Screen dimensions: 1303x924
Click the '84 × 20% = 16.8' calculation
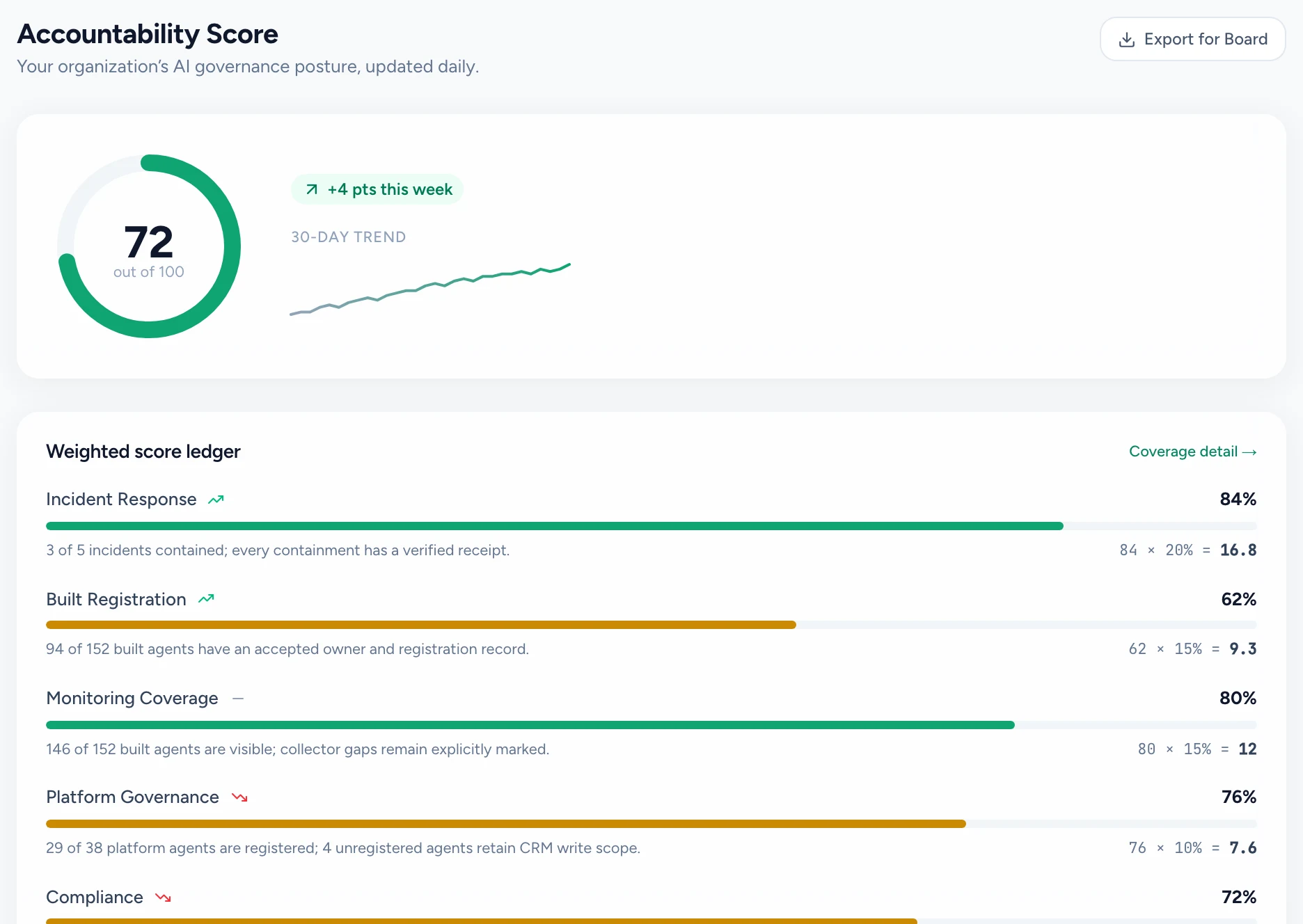click(x=1188, y=550)
